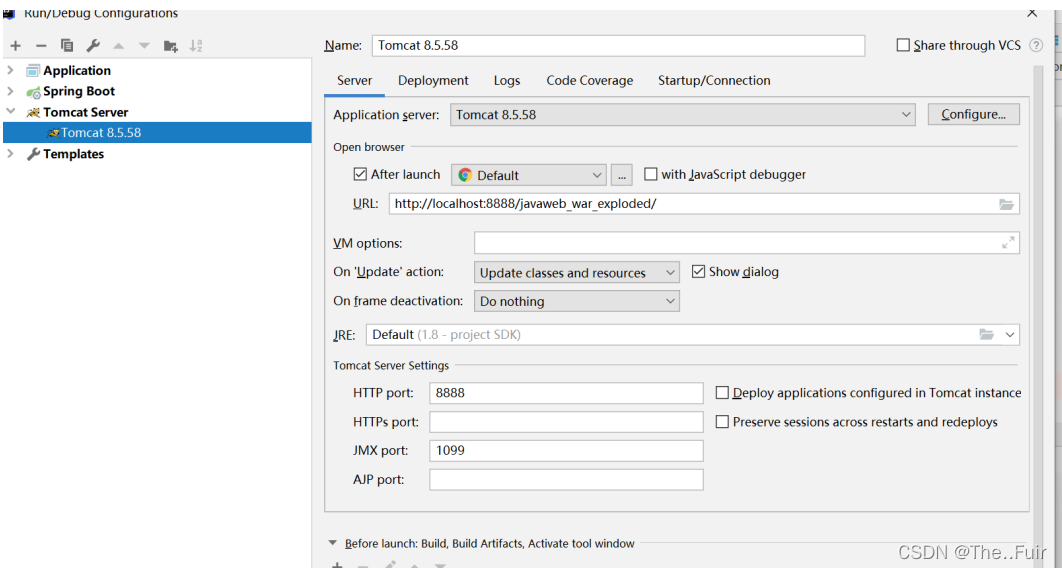1062x569 pixels.
Task: Click browser ellipsis button
Action: (622, 175)
